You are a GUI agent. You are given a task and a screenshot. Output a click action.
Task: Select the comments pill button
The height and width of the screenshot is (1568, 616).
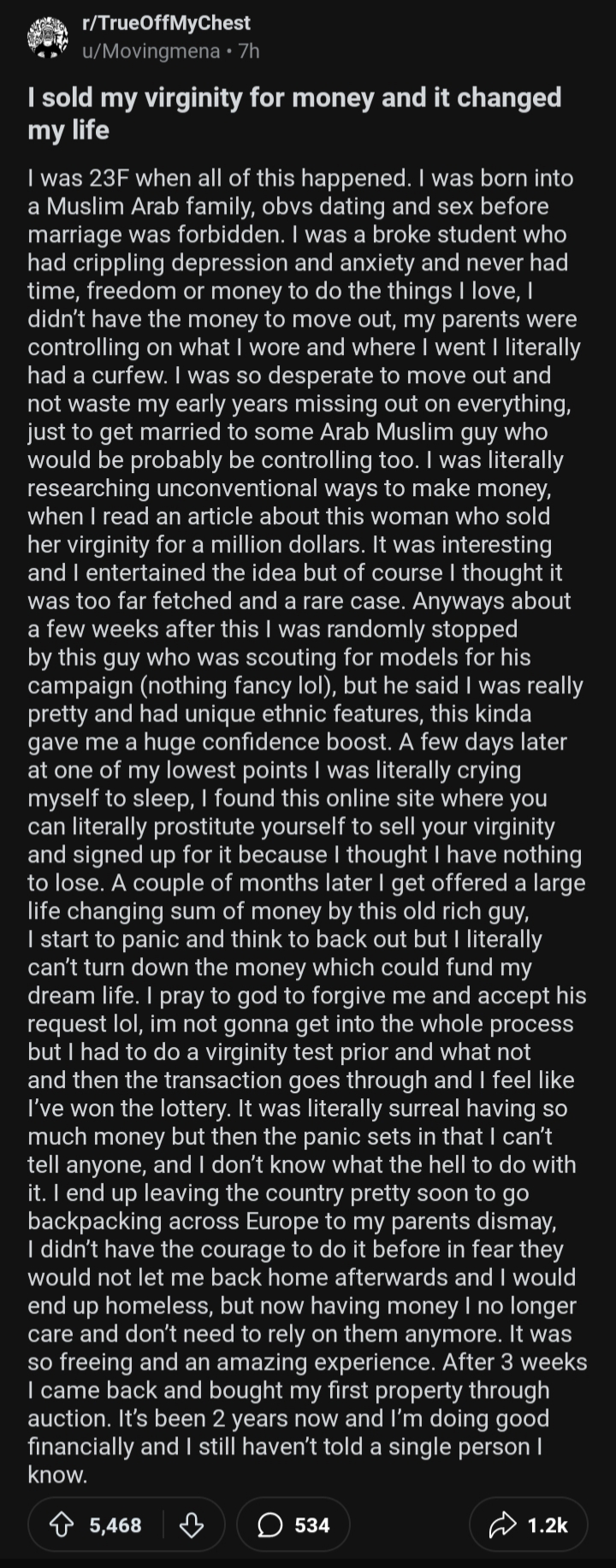293,1524
